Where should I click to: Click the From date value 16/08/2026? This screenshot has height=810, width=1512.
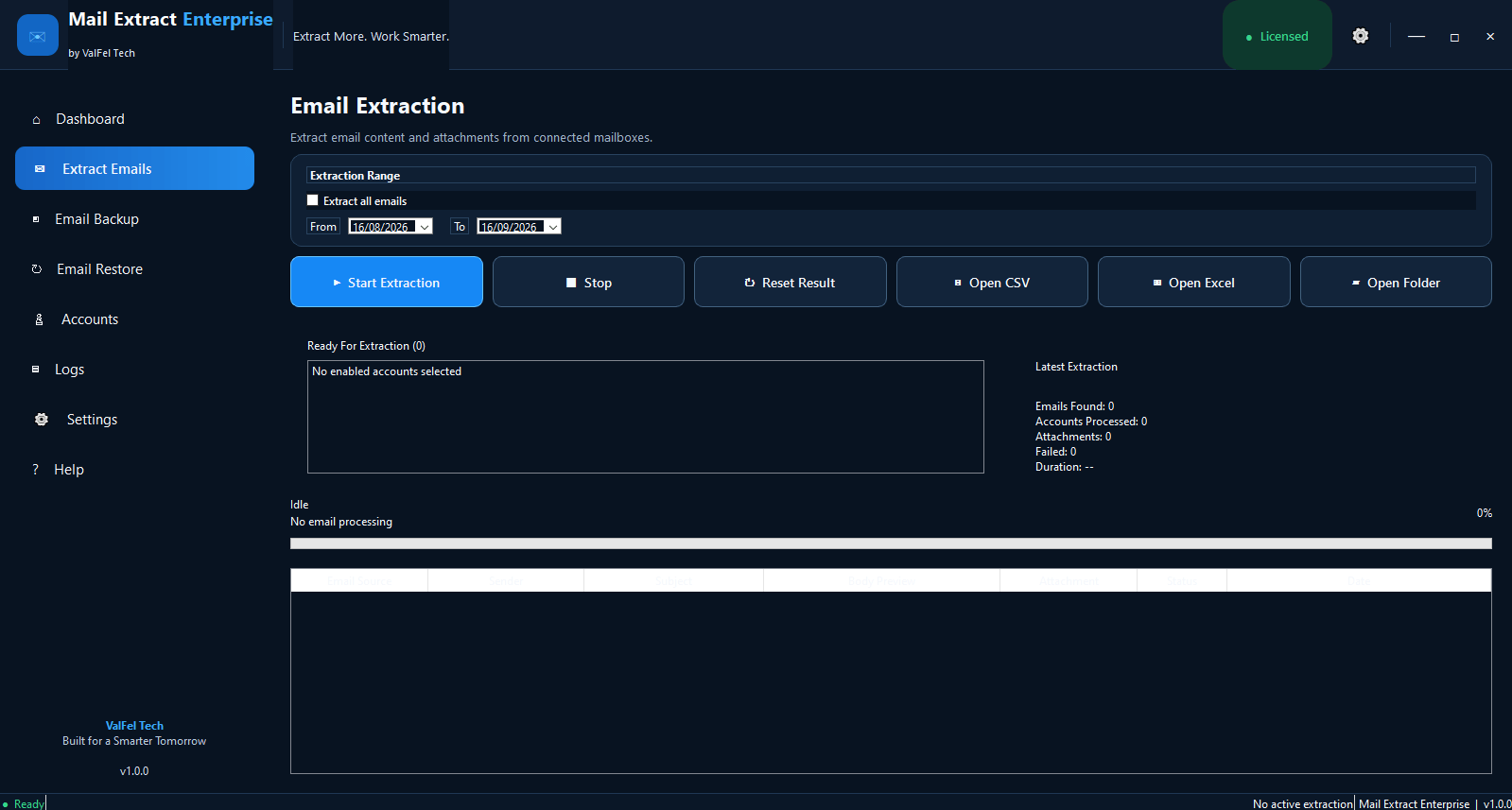(x=381, y=227)
